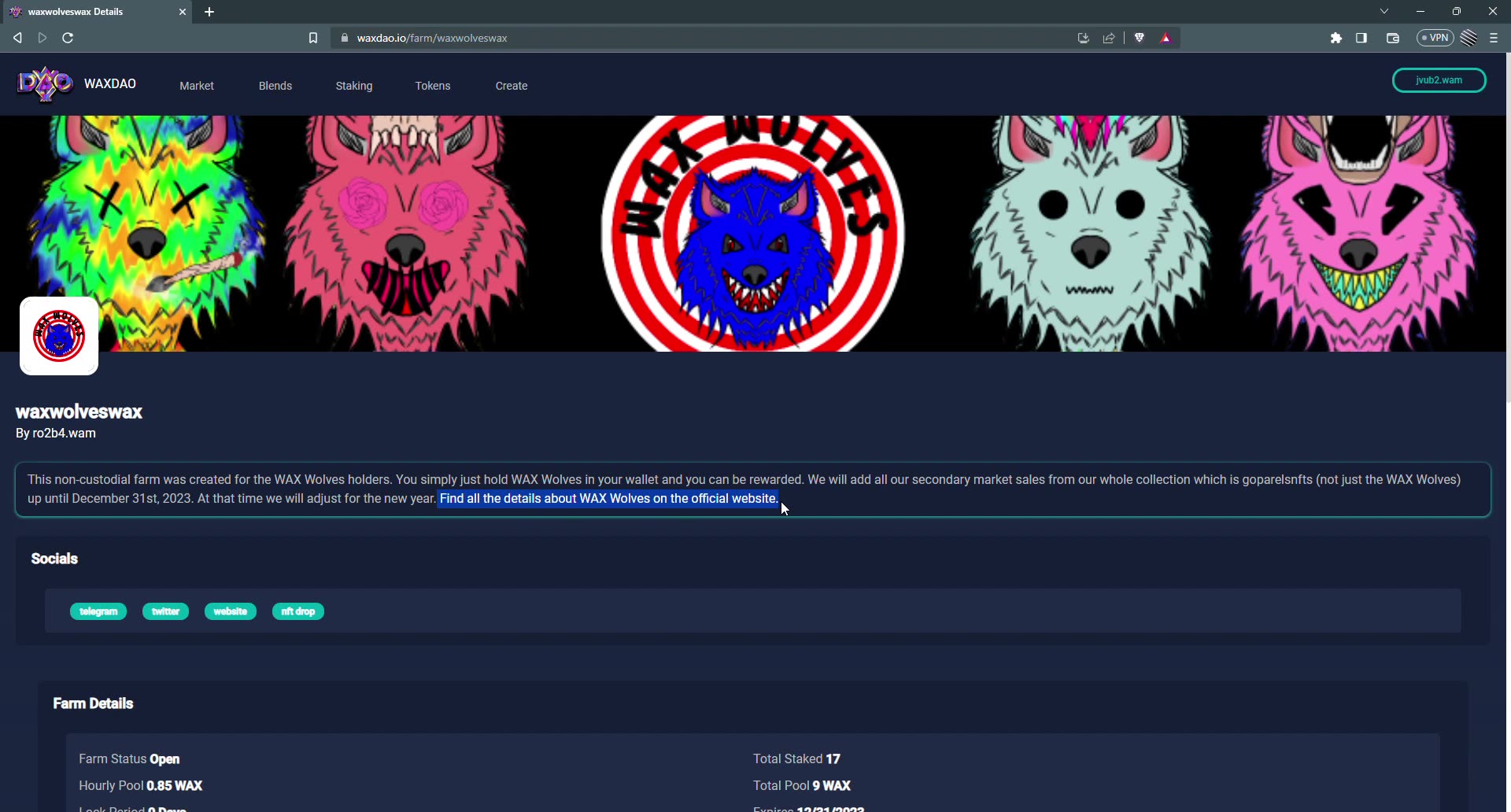Open Brave Rewards triangle icon
This screenshot has height=812, width=1511.
(1166, 38)
